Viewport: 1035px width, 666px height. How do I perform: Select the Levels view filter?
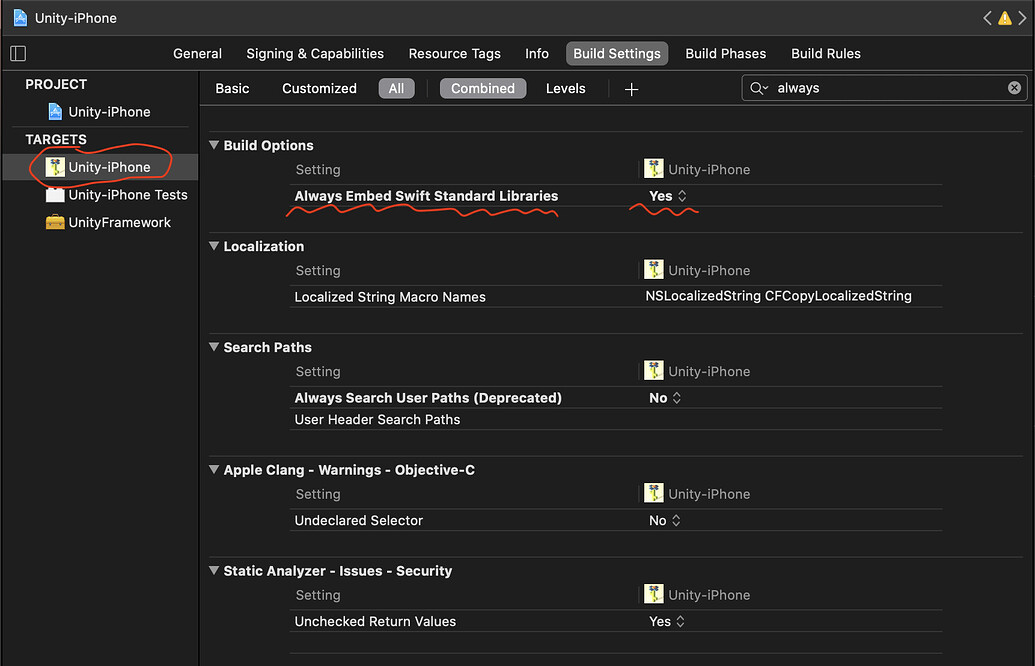click(x=565, y=88)
